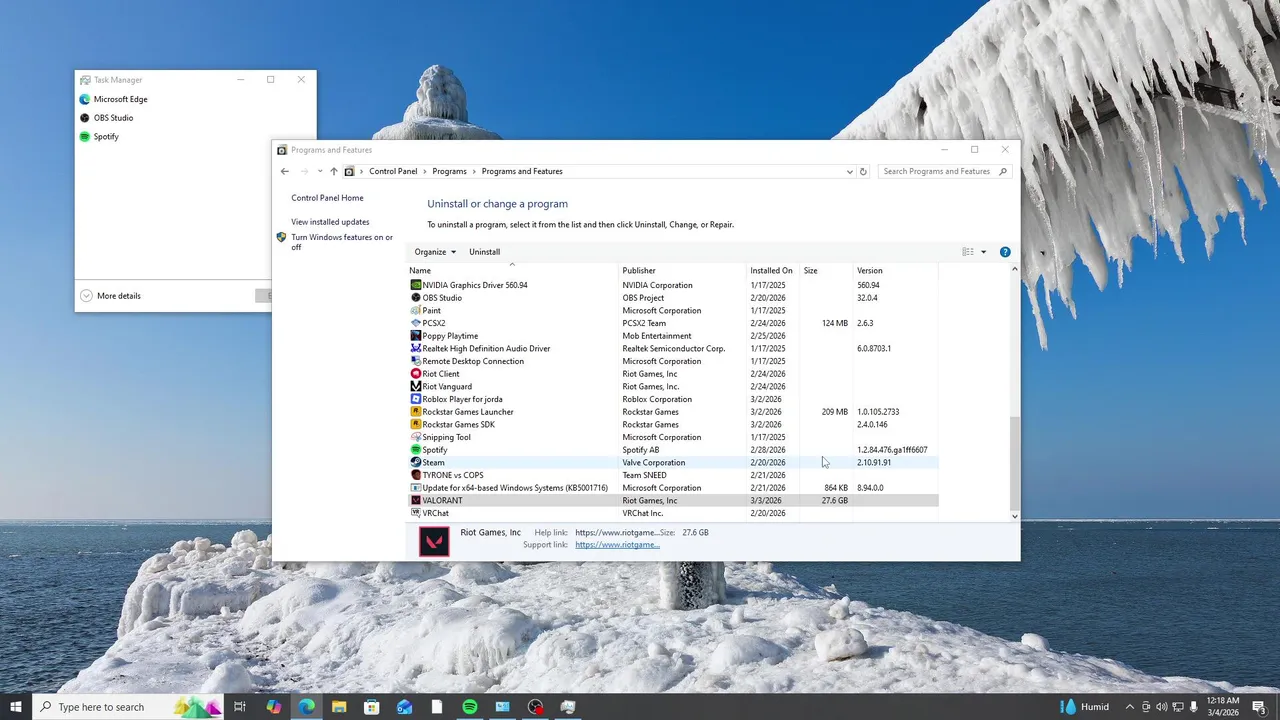The height and width of the screenshot is (720, 1280).
Task: Open the Outlook icon on the taskbar
Action: pos(404,707)
